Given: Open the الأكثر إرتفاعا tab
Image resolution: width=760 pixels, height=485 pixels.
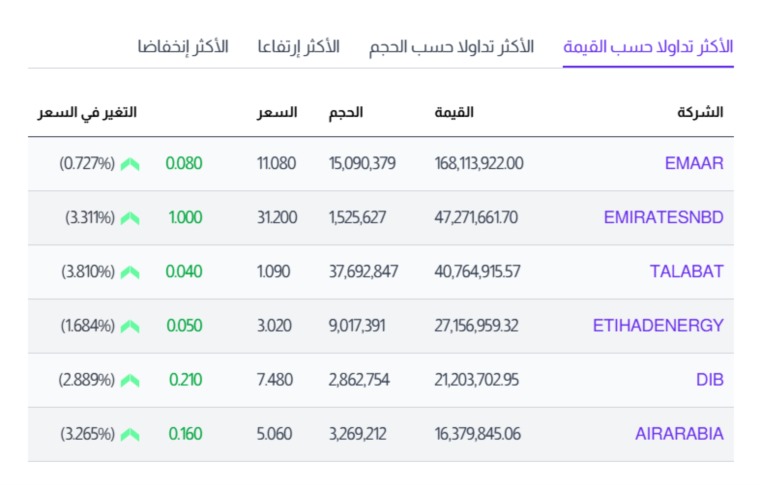Looking at the screenshot, I should tap(298, 47).
